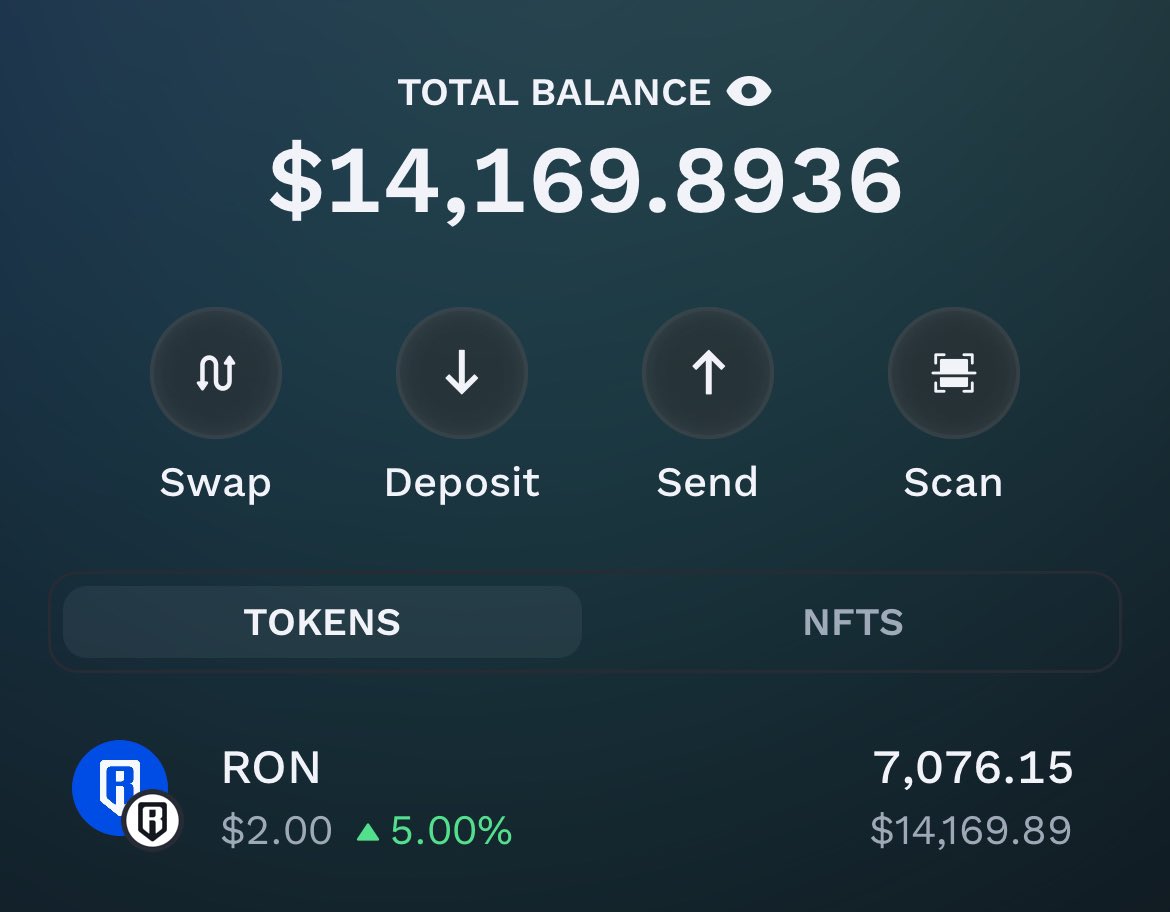The image size is (1170, 912).
Task: Click the $2.00 RON price
Action: pos(276,830)
